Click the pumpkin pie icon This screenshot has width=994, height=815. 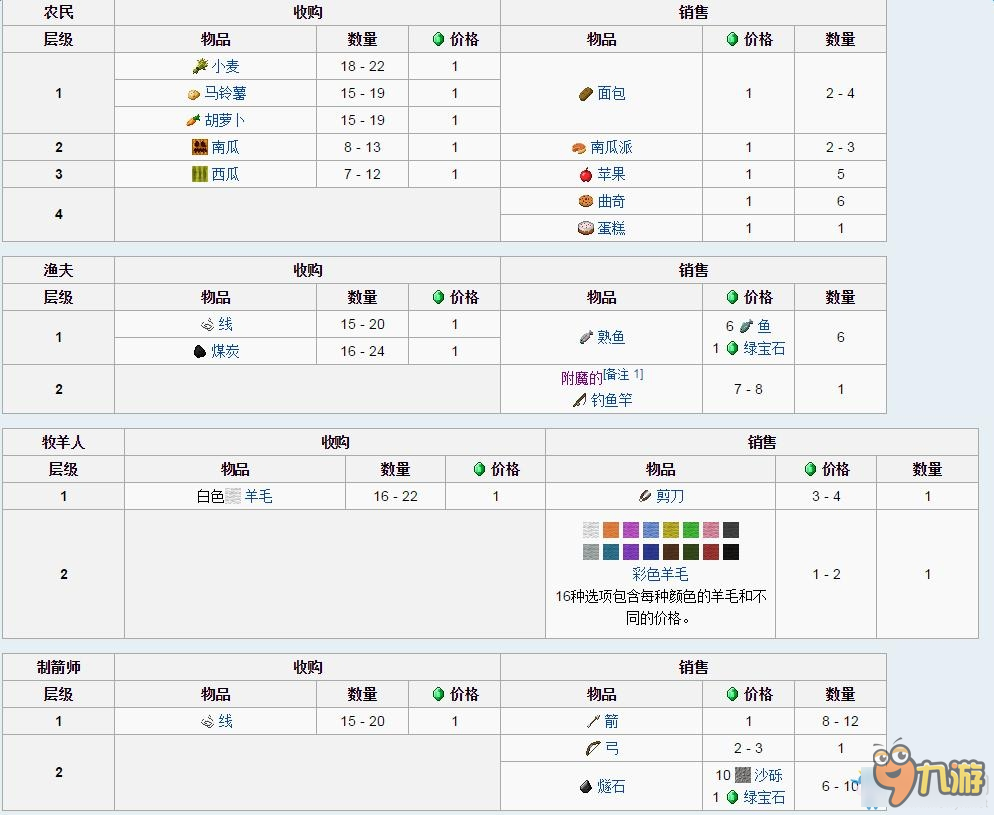(x=578, y=147)
